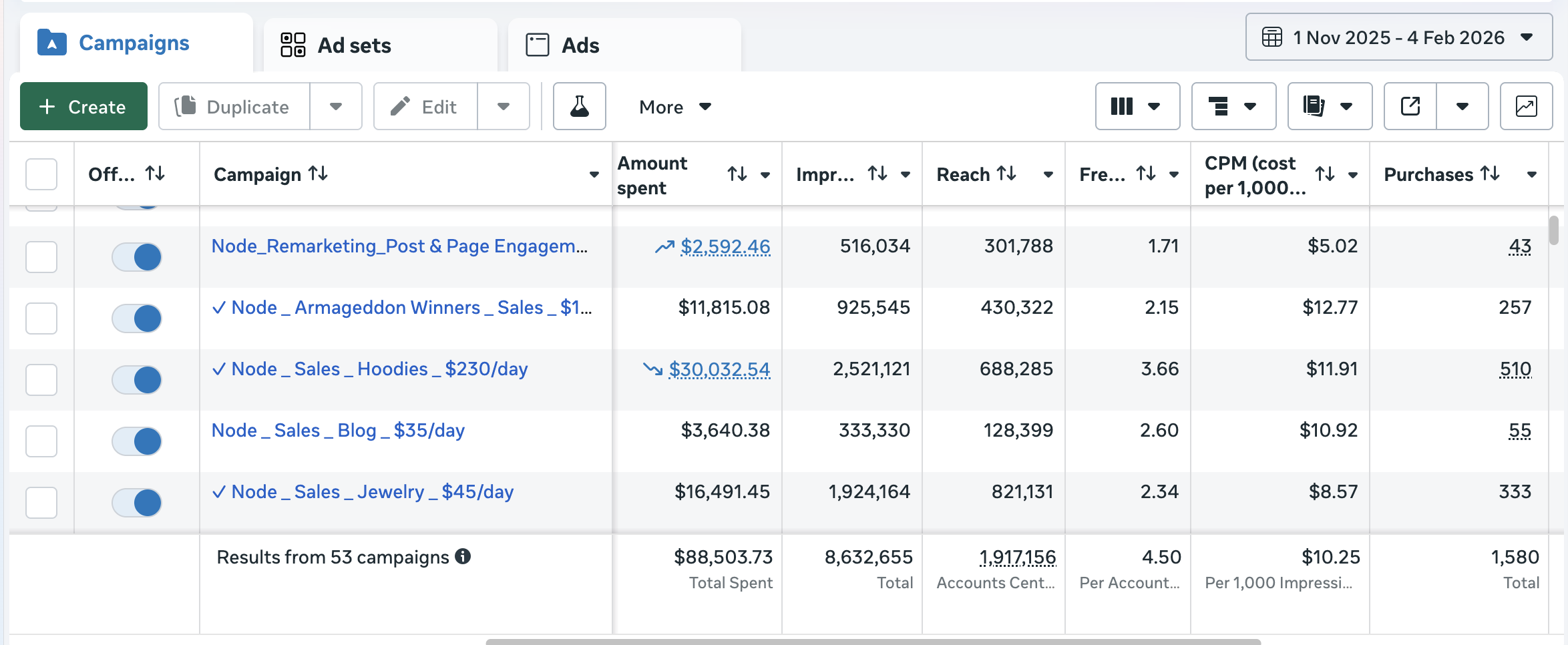Open Node_Remarketing_Post & Page Engagement campaign

399,246
